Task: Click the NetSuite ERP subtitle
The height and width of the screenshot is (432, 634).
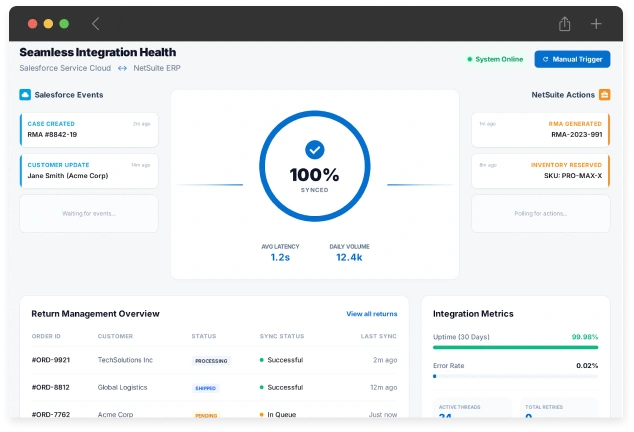Action: 157,68
